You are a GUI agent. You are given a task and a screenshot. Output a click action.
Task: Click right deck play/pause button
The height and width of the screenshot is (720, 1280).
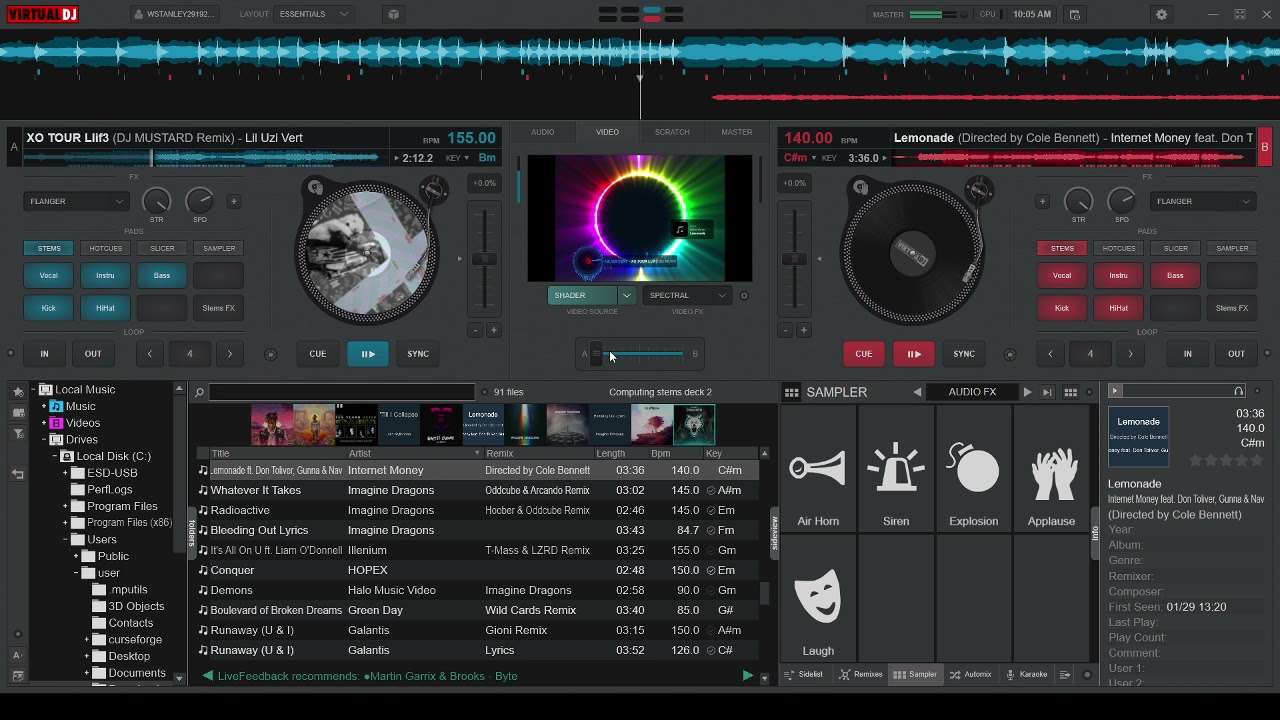click(x=914, y=354)
